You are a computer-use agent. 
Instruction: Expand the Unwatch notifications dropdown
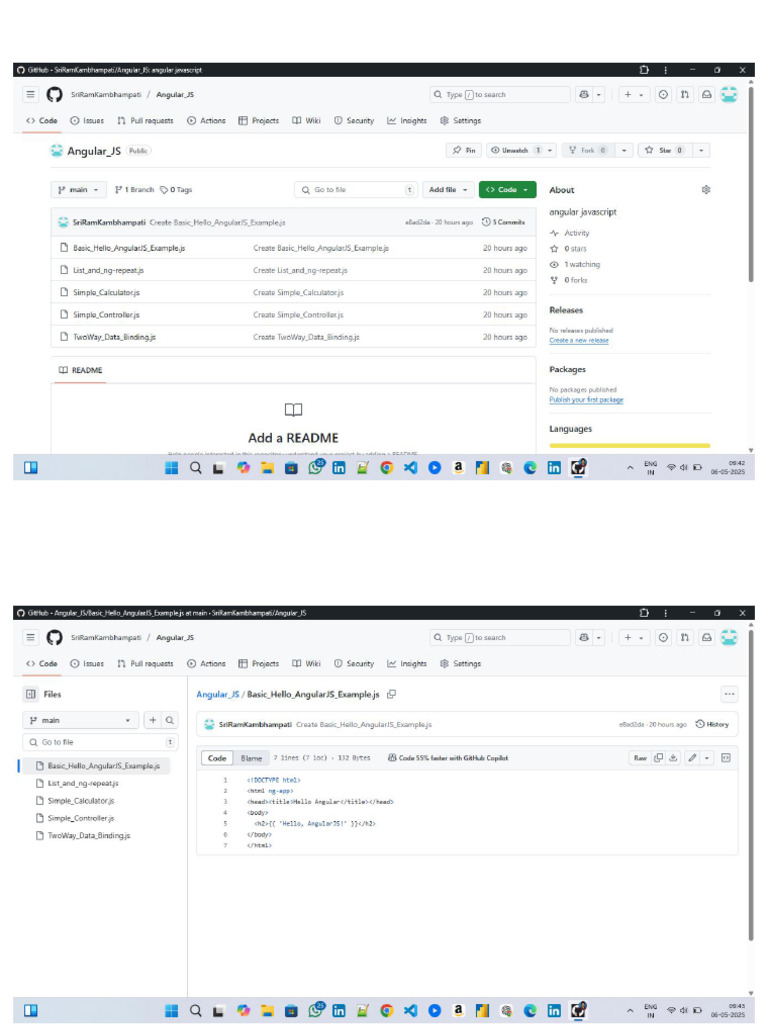pyautogui.click(x=550, y=150)
